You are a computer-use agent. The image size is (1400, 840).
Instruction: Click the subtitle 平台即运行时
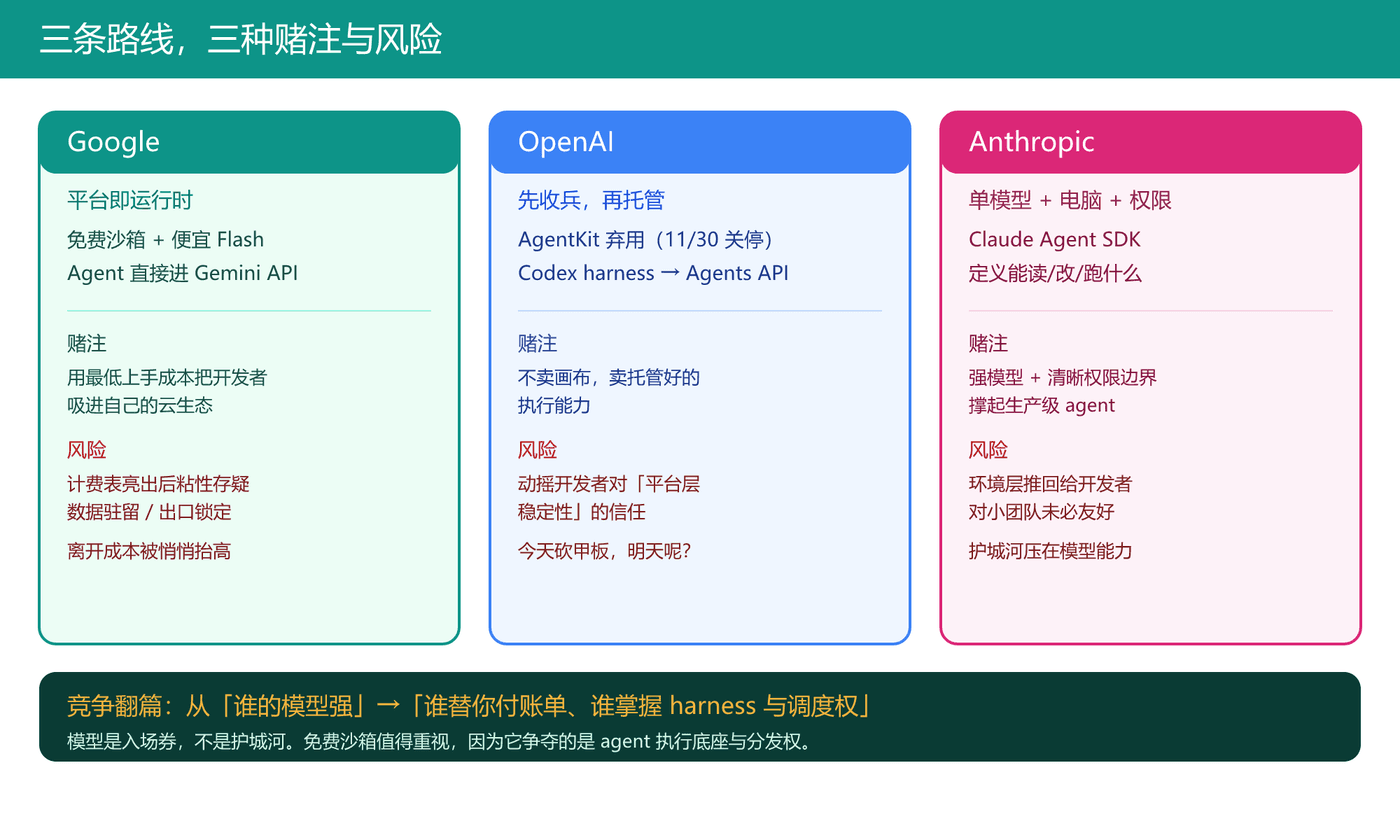tap(130, 200)
